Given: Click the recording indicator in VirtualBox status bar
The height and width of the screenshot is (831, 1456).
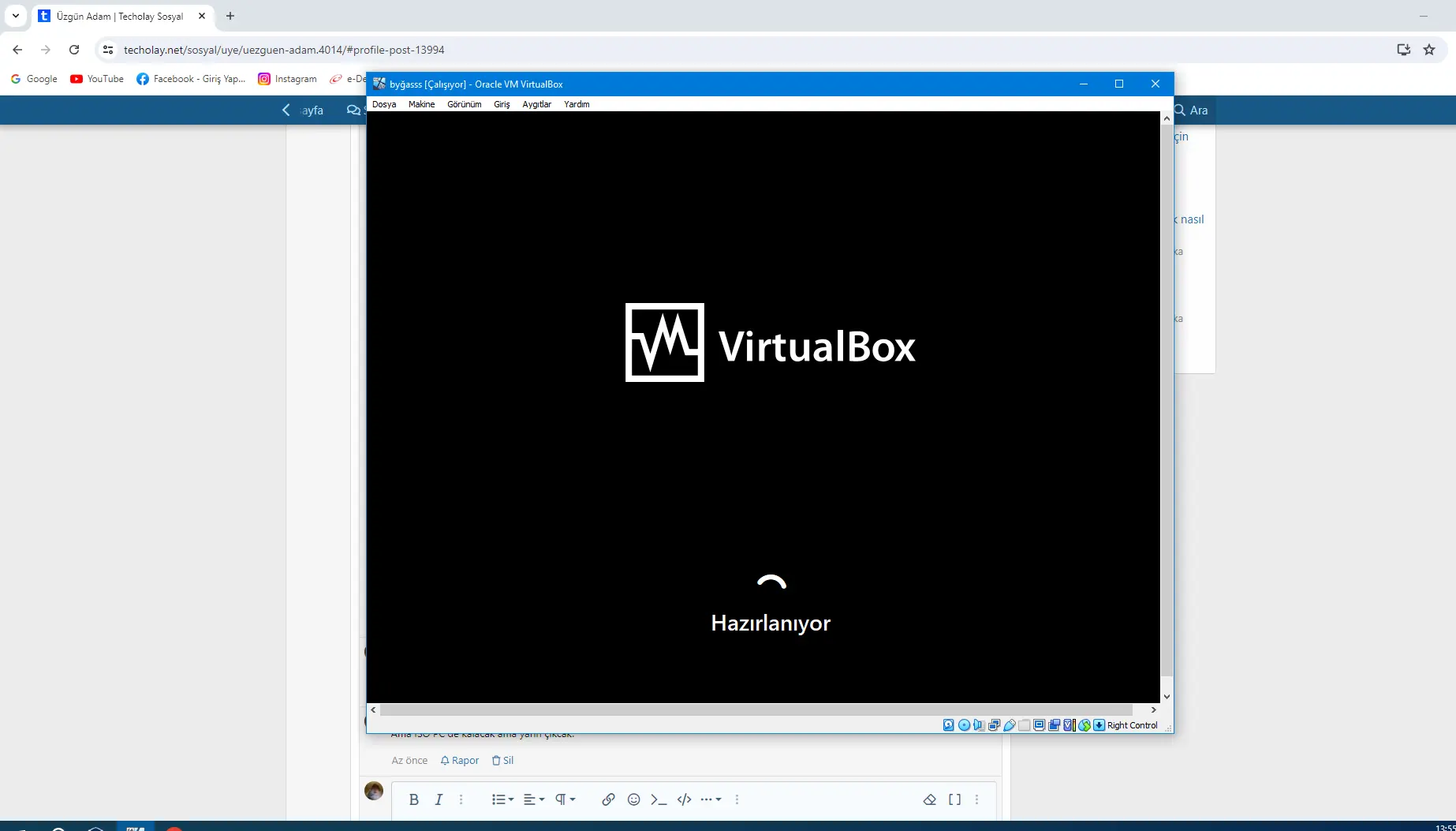Looking at the screenshot, I should pyautogui.click(x=1054, y=725).
